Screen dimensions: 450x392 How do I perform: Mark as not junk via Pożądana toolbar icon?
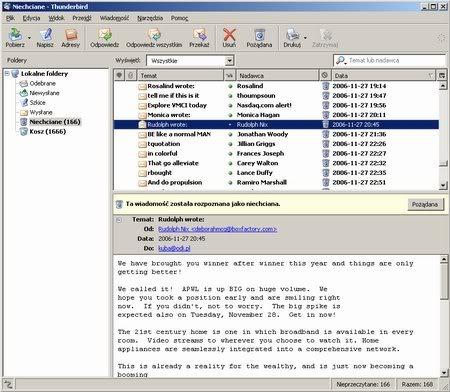point(259,37)
